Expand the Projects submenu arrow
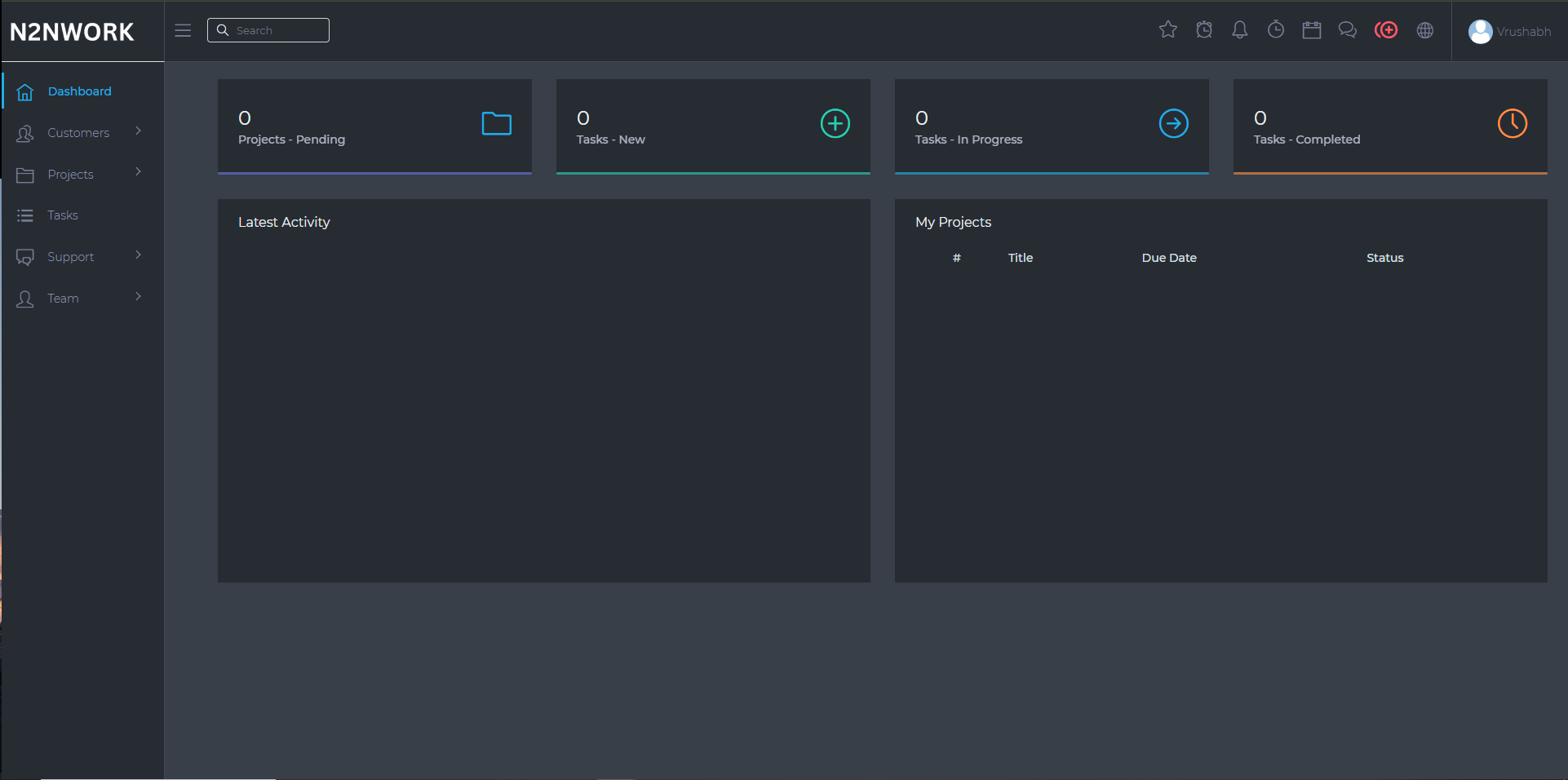1568x780 pixels. 138,172
